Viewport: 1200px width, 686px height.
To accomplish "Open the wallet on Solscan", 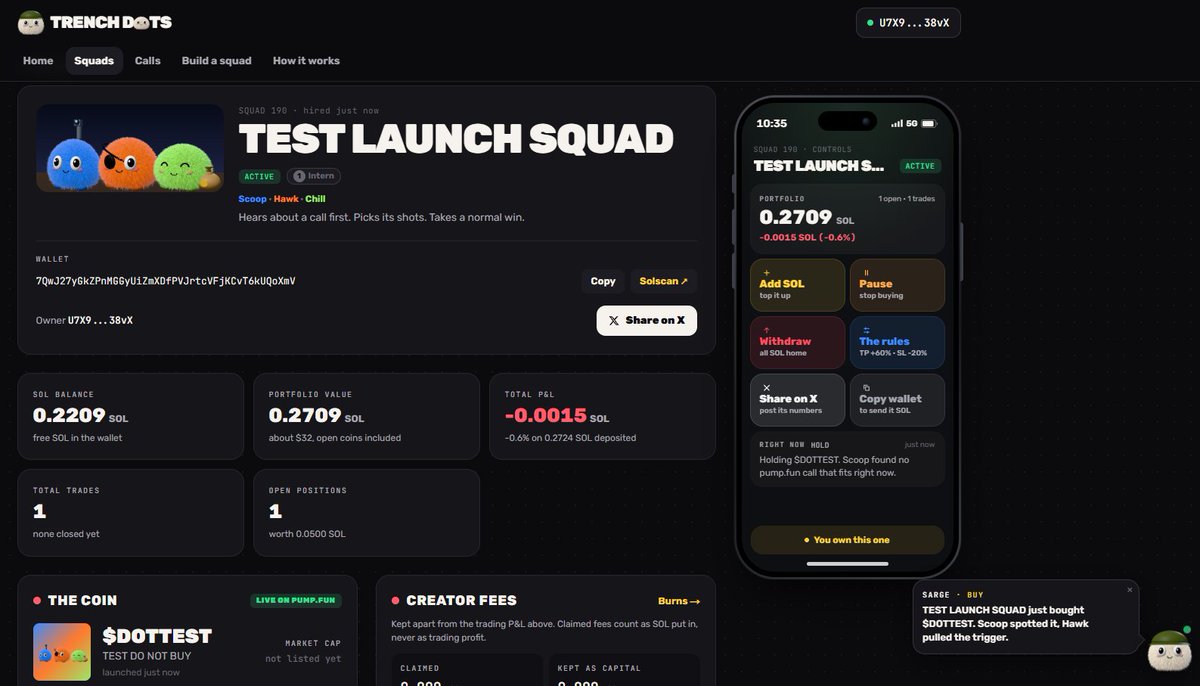I will click(x=664, y=281).
